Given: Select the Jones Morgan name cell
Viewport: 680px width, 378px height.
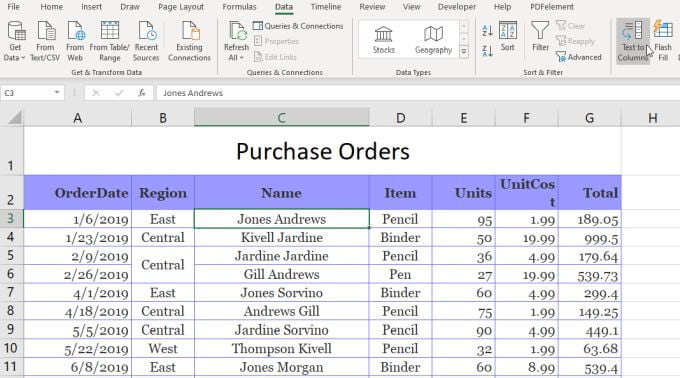Looking at the screenshot, I should tap(281, 367).
